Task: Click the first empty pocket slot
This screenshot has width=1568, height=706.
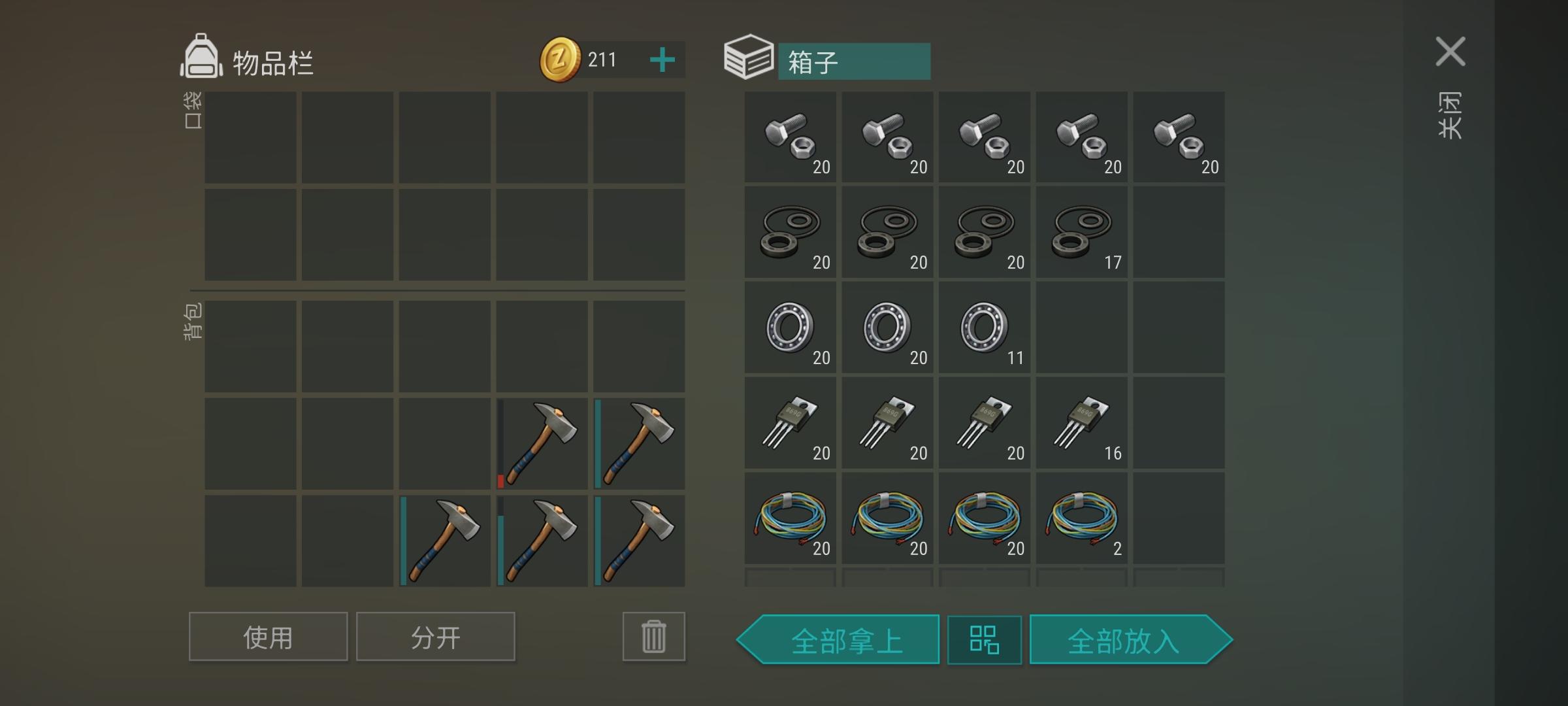Action: (250, 137)
